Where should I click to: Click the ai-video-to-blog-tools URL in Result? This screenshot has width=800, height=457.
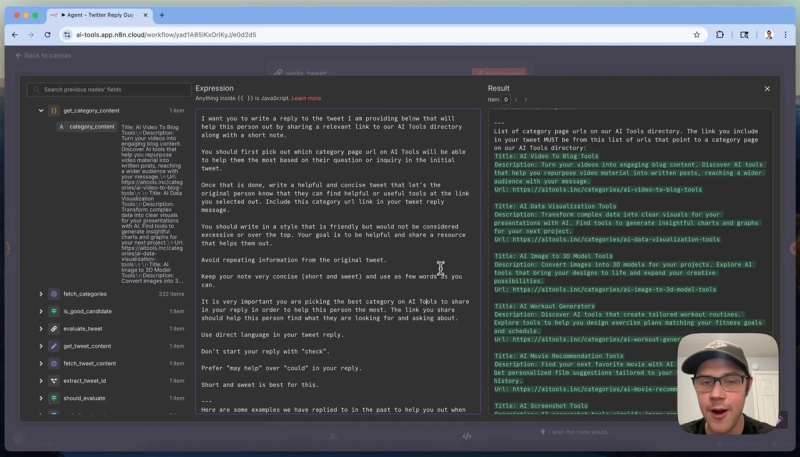pos(607,189)
